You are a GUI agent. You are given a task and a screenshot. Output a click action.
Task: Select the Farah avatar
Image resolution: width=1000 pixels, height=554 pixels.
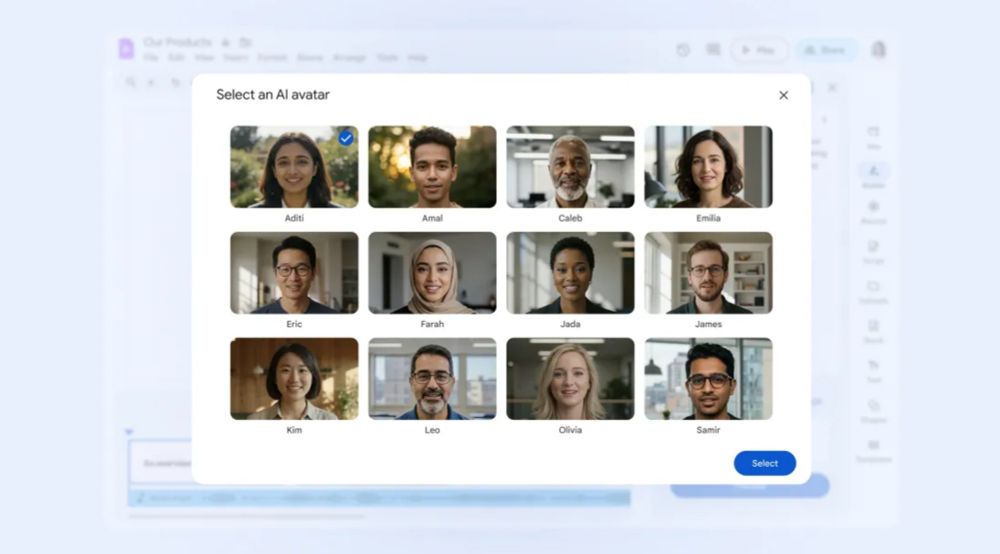[x=432, y=272]
